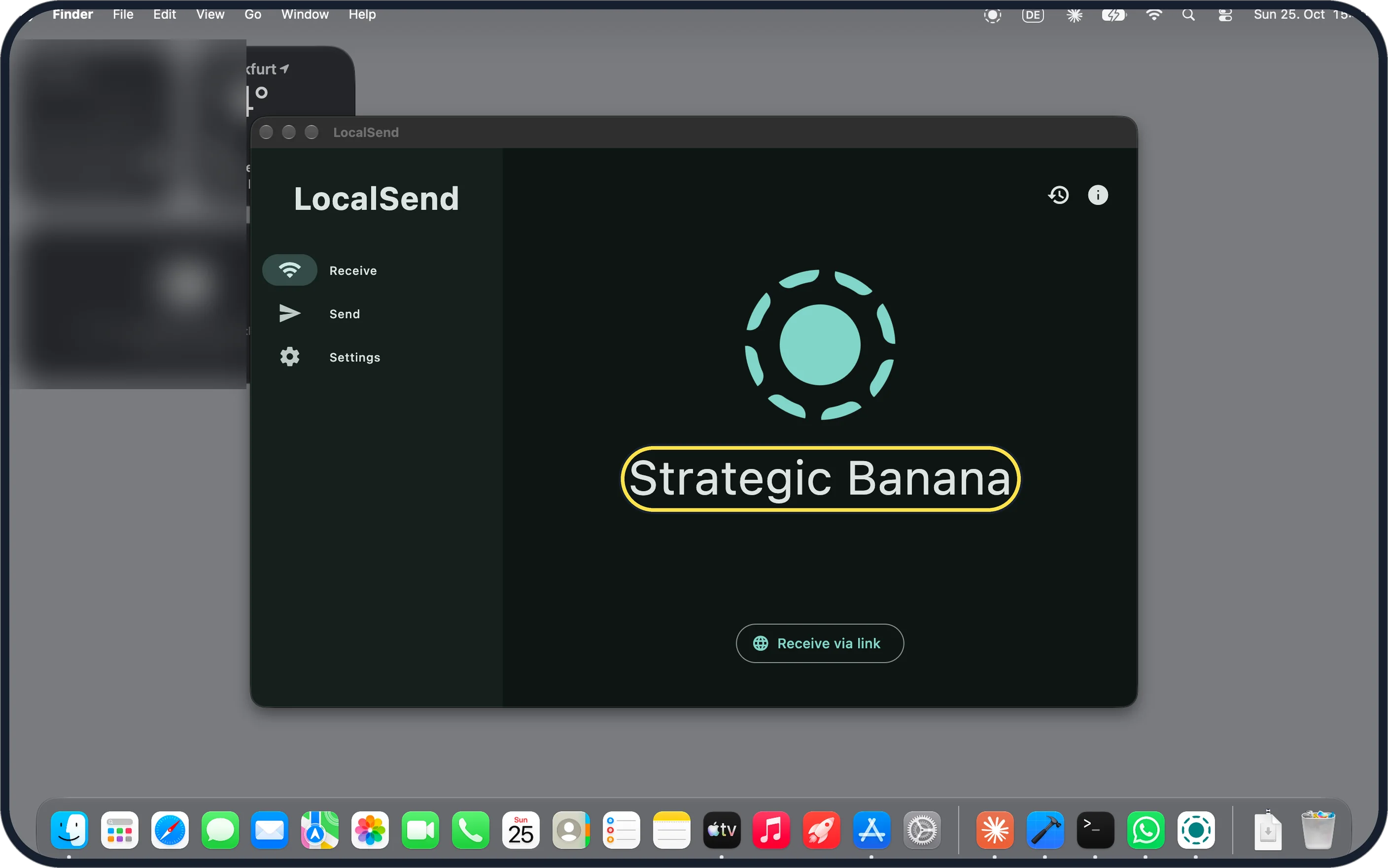1388x868 pixels.
Task: Open the Downloads stack in the Dock
Action: click(x=1268, y=830)
